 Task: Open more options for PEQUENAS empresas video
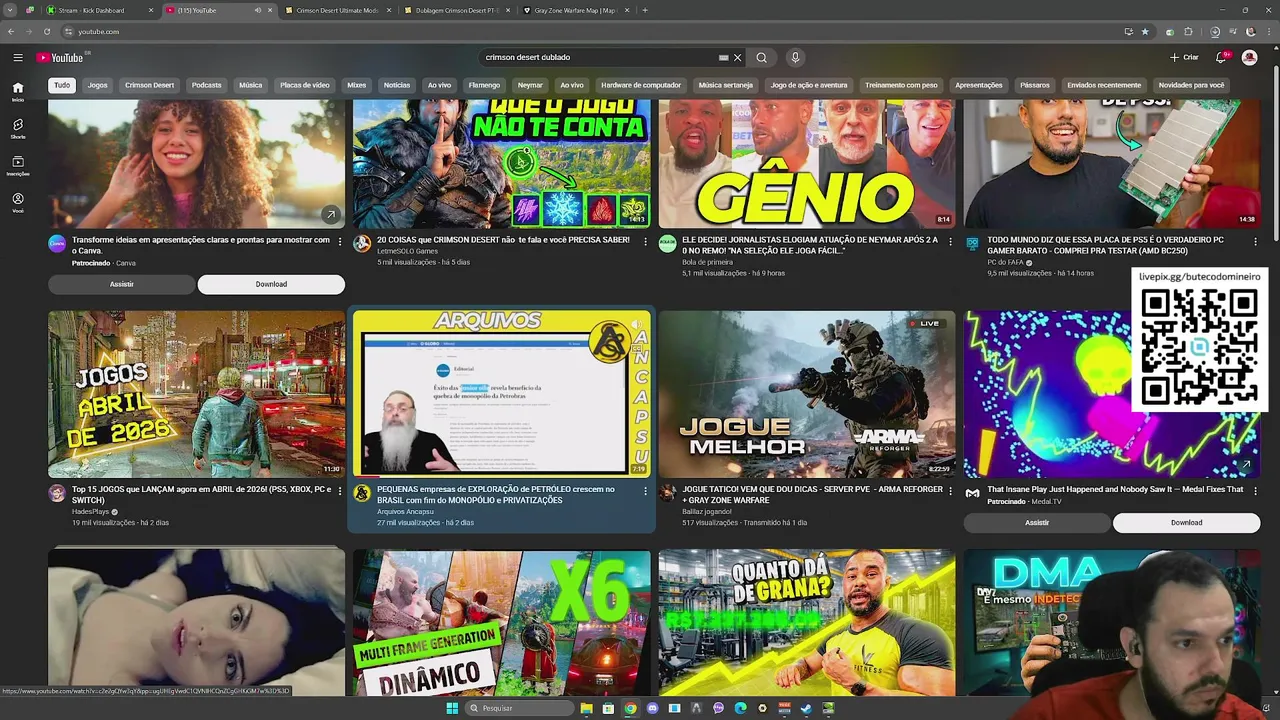[645, 491]
